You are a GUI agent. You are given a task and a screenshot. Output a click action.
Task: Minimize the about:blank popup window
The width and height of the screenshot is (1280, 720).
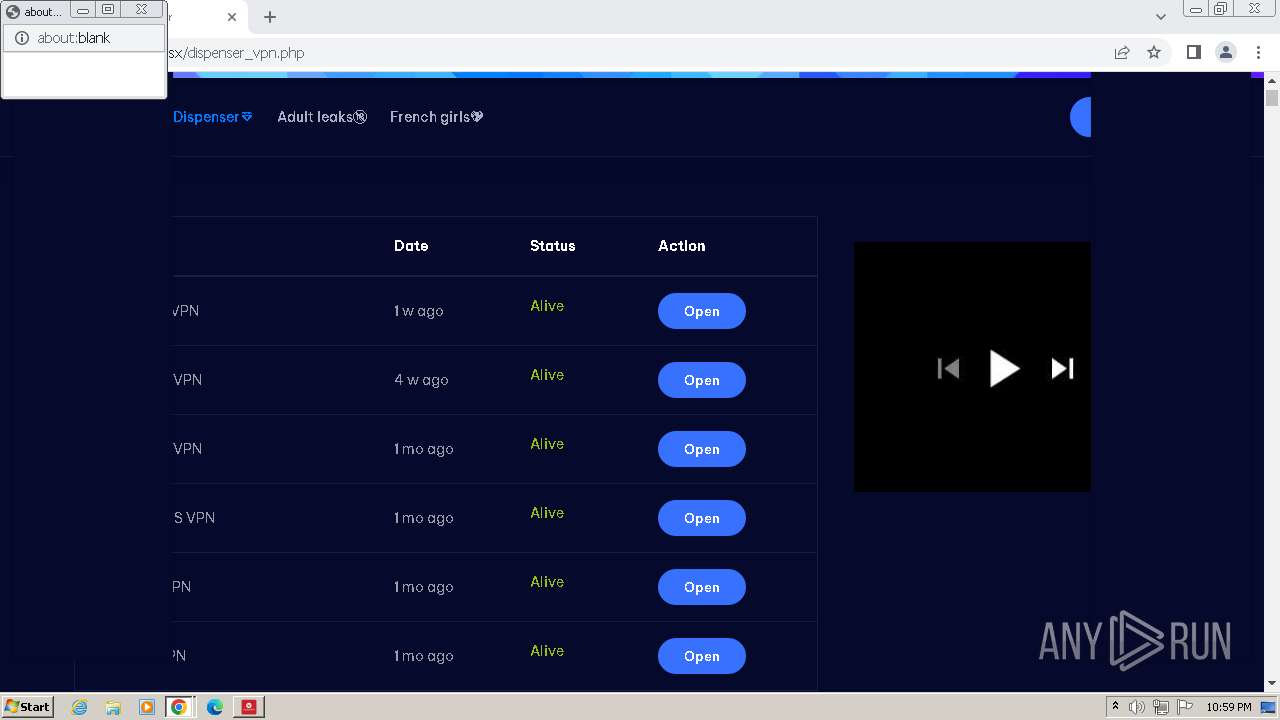(x=83, y=10)
